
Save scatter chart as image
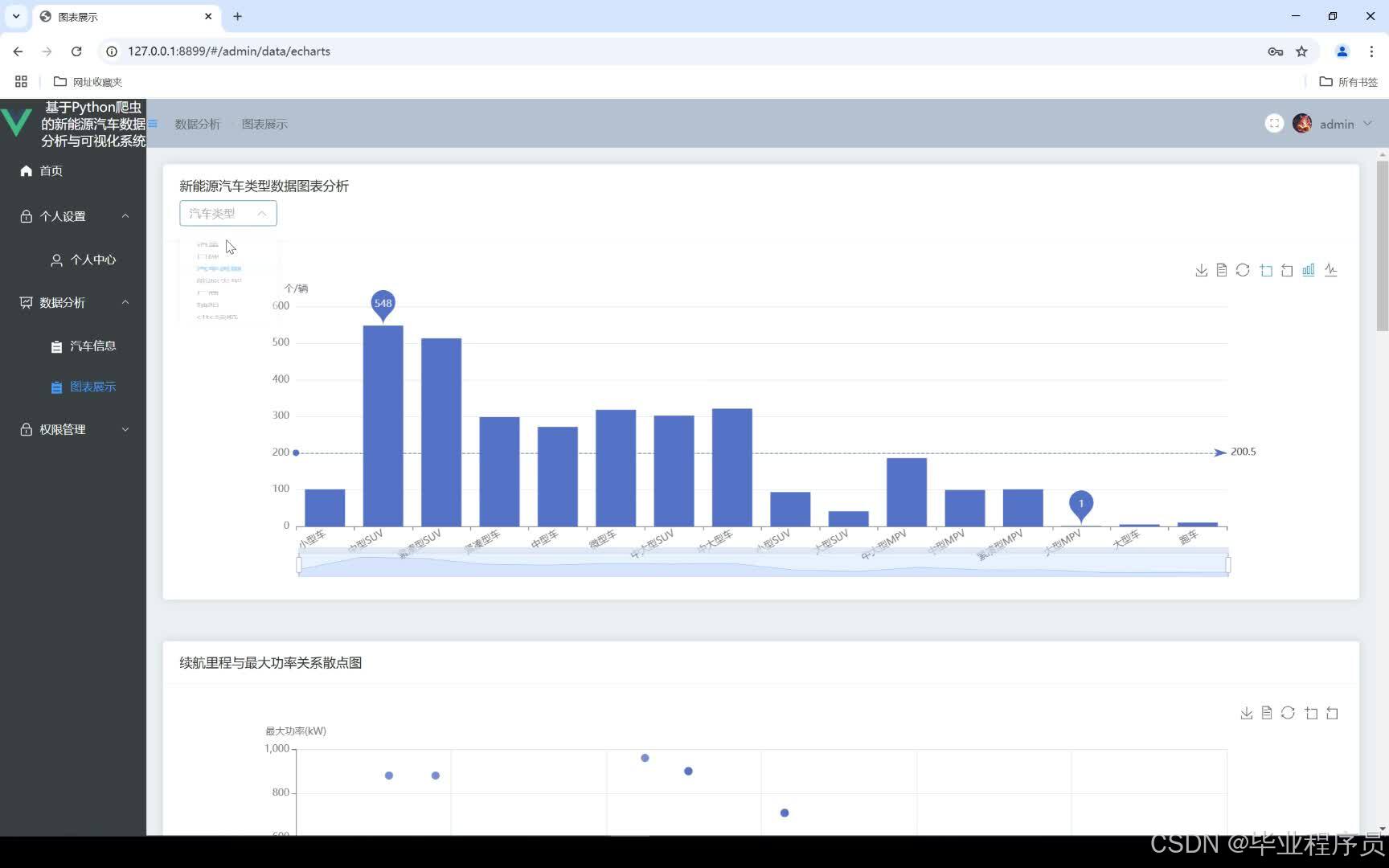pyautogui.click(x=1246, y=713)
